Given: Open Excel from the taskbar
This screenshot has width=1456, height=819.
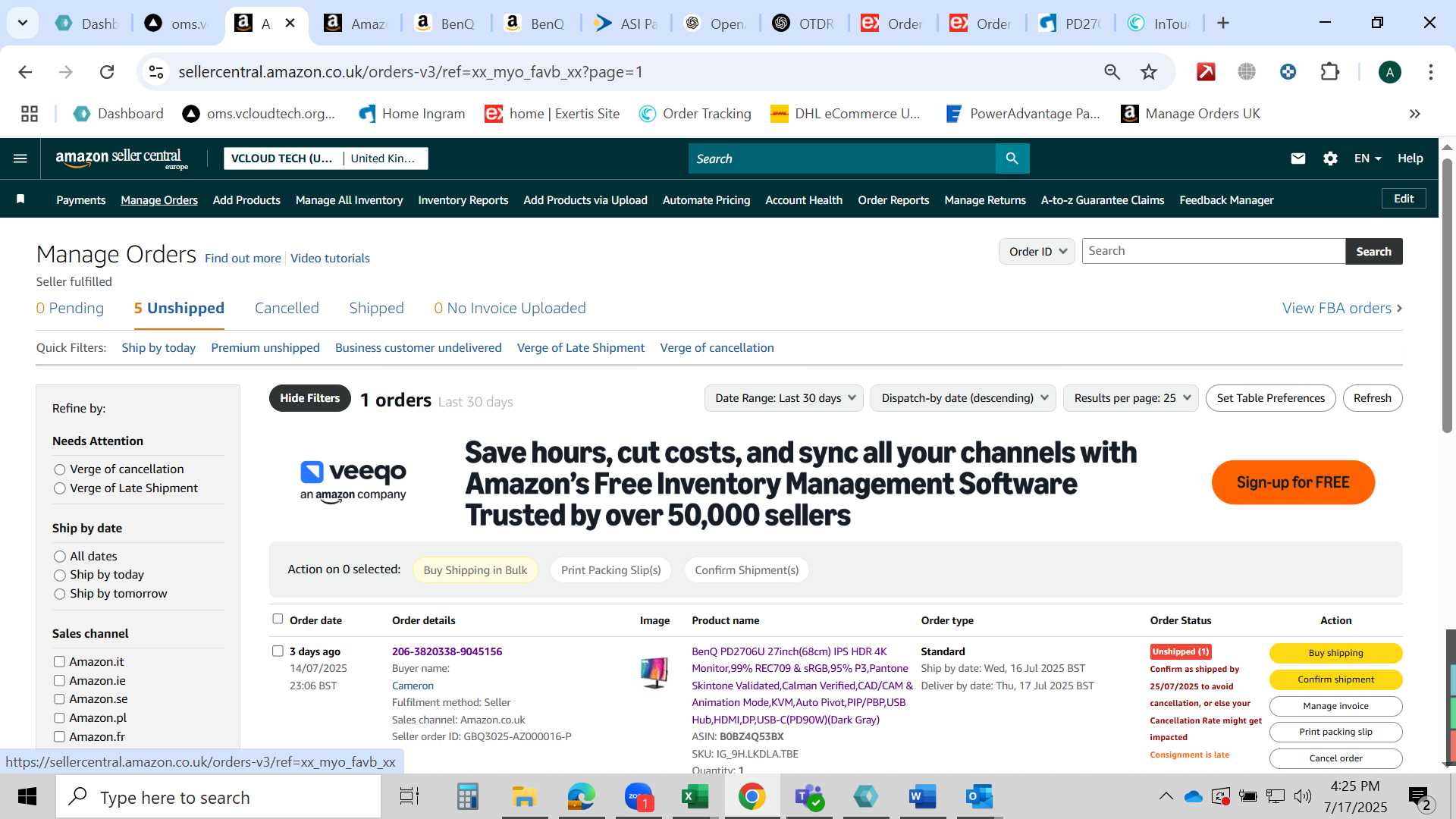Looking at the screenshot, I should point(695,797).
